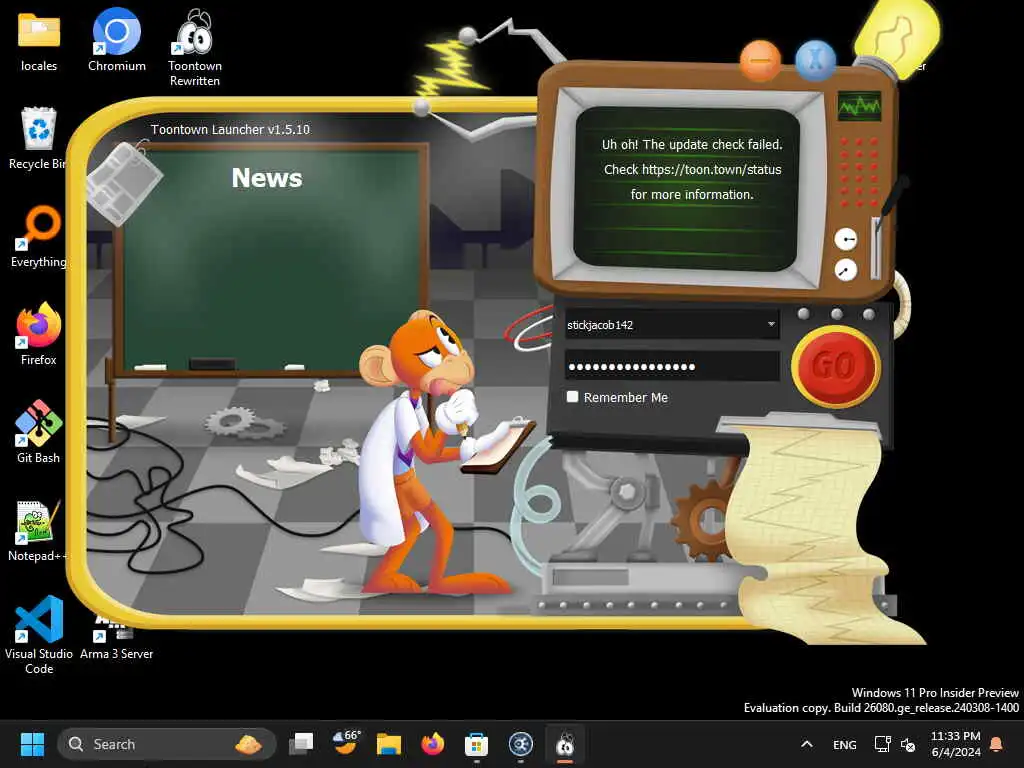Open the Arma 3 Server shortcut

tap(116, 637)
